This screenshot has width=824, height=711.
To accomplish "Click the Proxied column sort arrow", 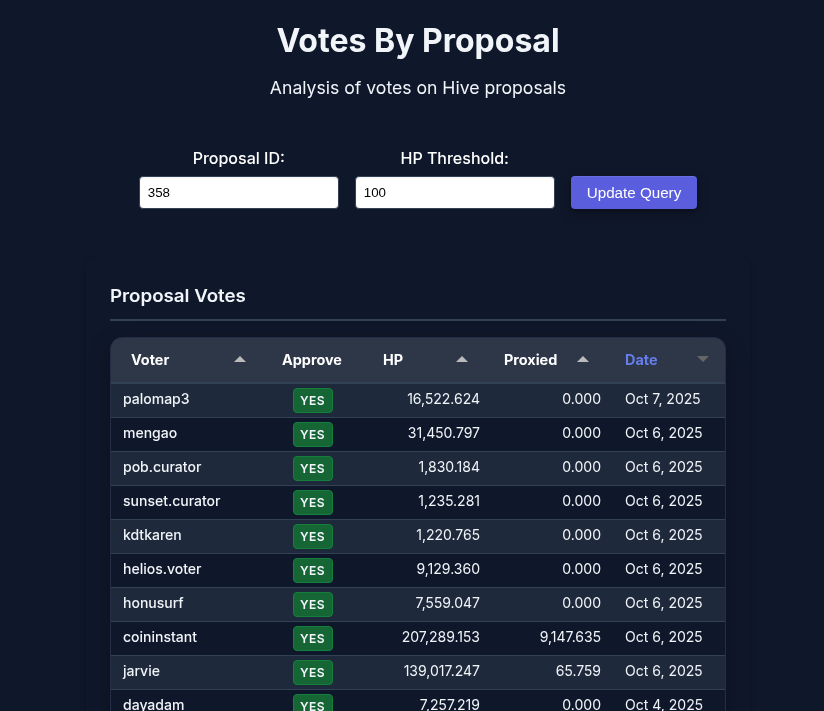I will pos(583,360).
